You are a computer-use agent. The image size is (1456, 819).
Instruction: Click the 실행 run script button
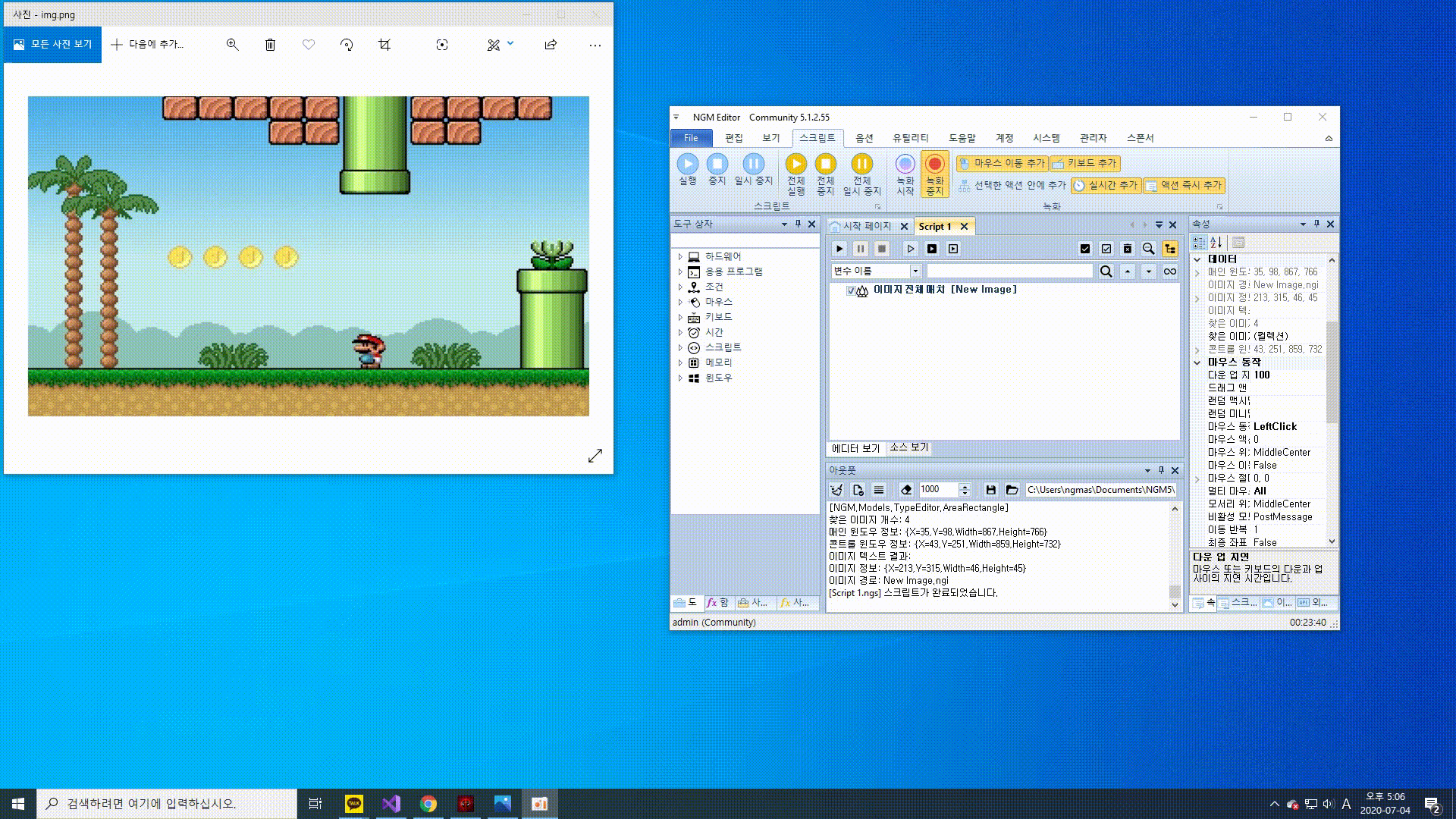(687, 169)
